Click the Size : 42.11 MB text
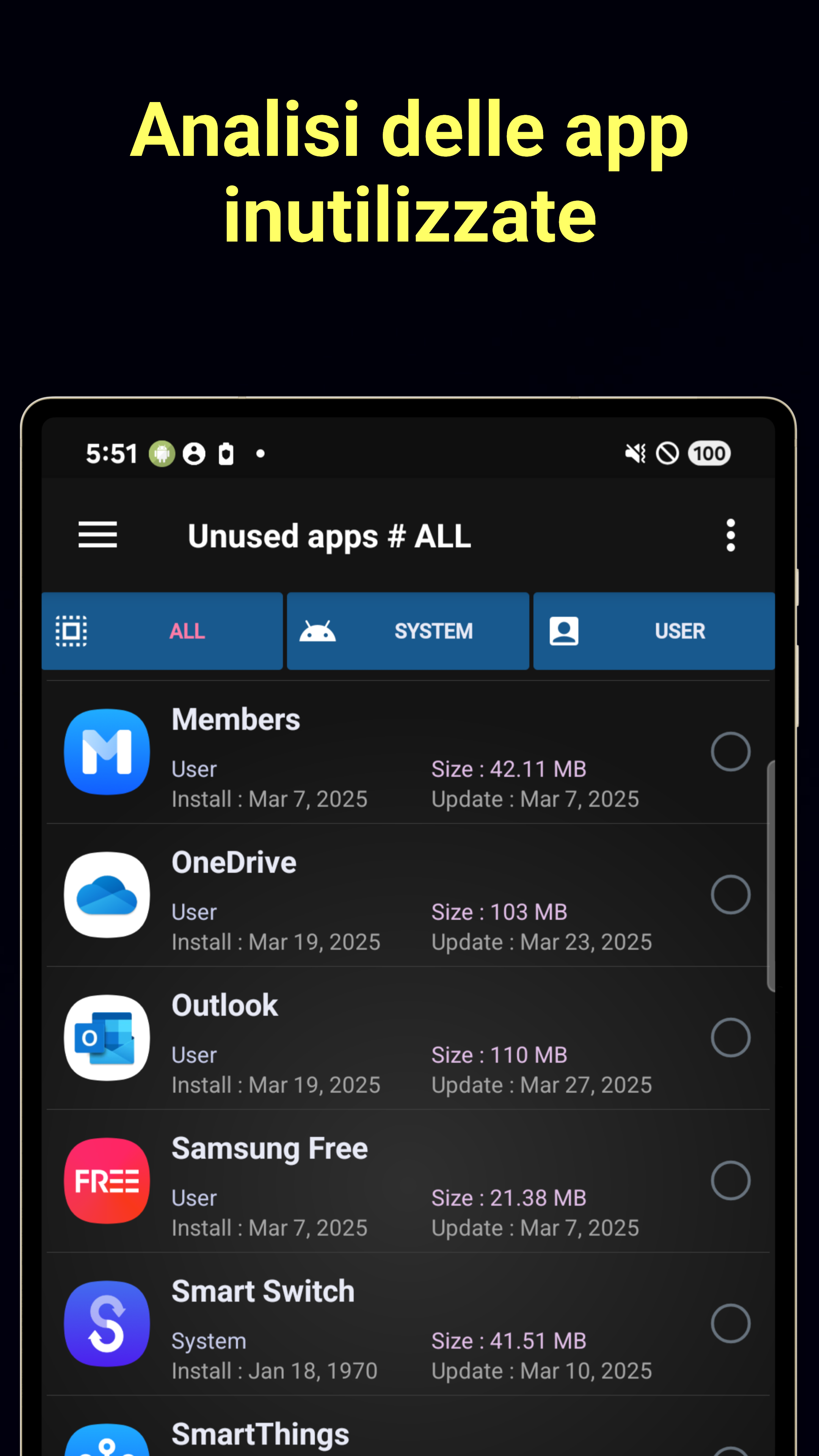 (509, 769)
